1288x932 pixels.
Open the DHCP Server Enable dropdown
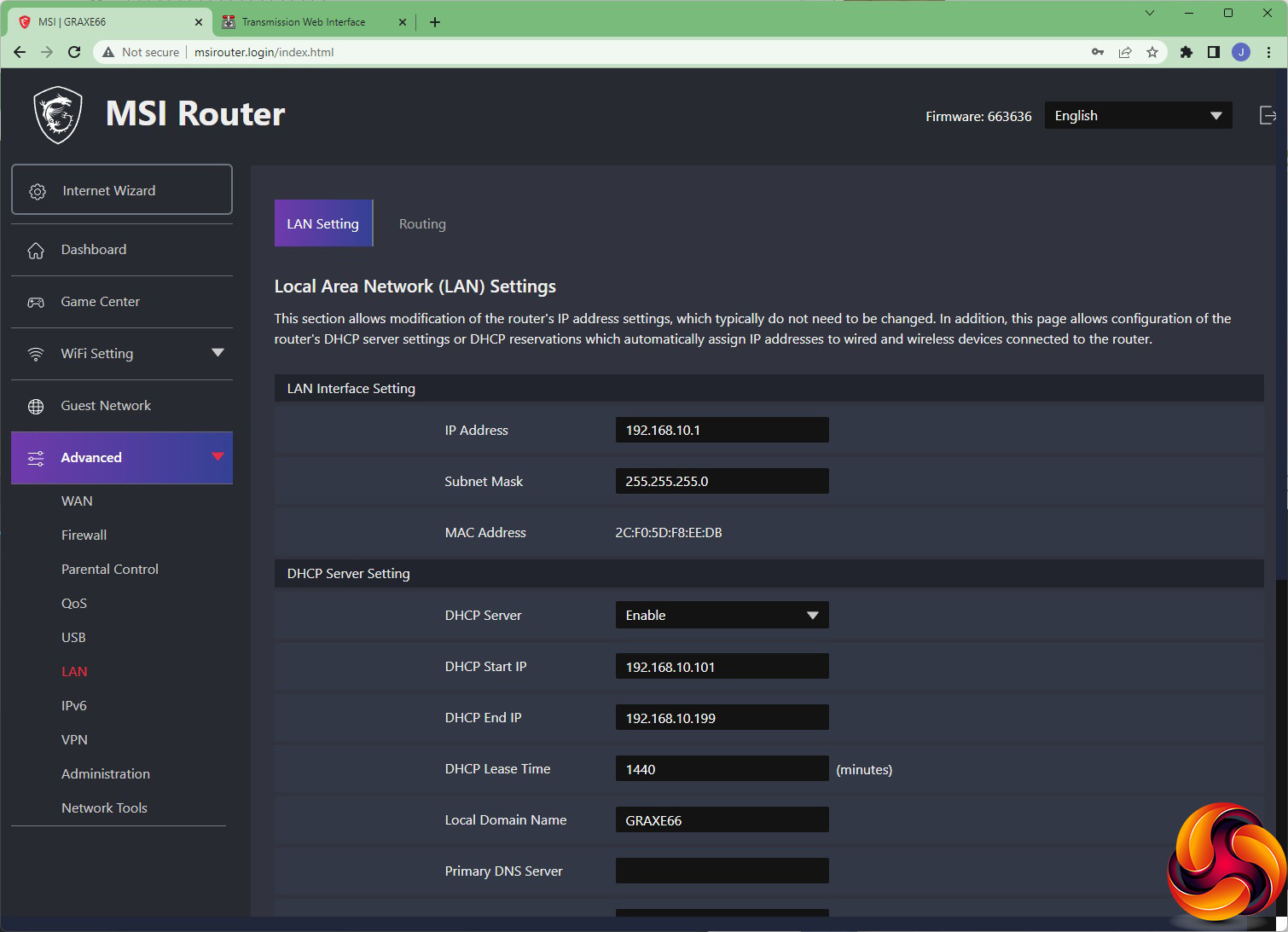[722, 616]
